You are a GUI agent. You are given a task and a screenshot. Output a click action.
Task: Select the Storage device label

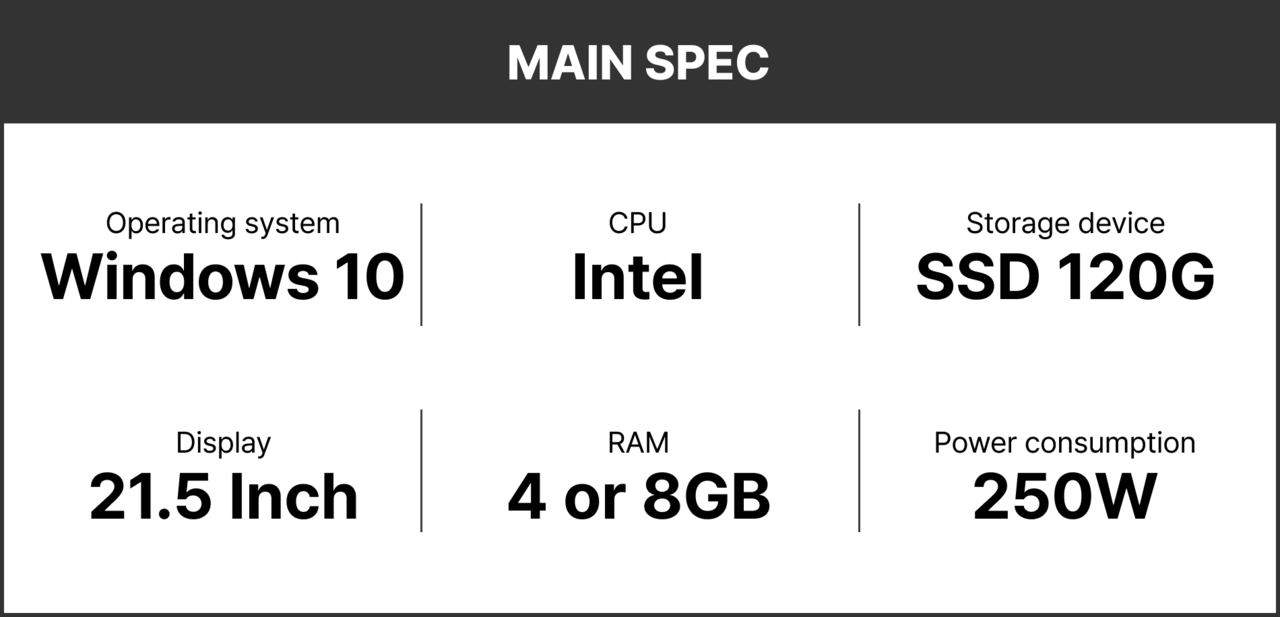click(x=1065, y=223)
